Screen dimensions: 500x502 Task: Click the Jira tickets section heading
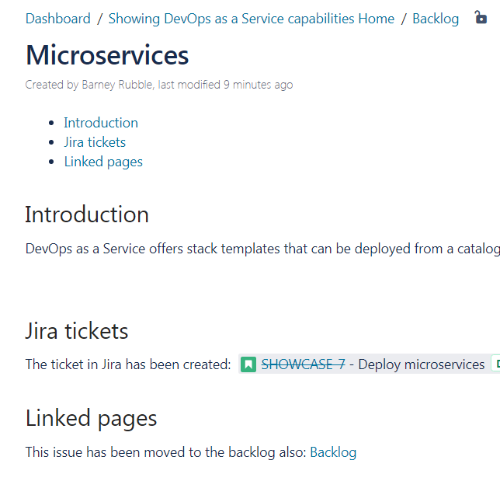(x=77, y=331)
